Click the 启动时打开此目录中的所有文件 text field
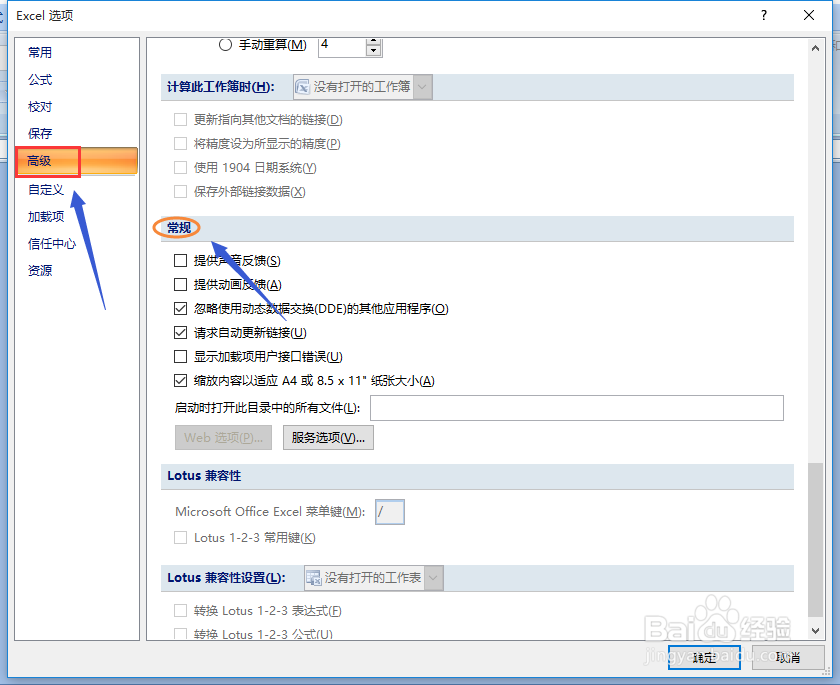The image size is (840, 685). tap(577, 408)
